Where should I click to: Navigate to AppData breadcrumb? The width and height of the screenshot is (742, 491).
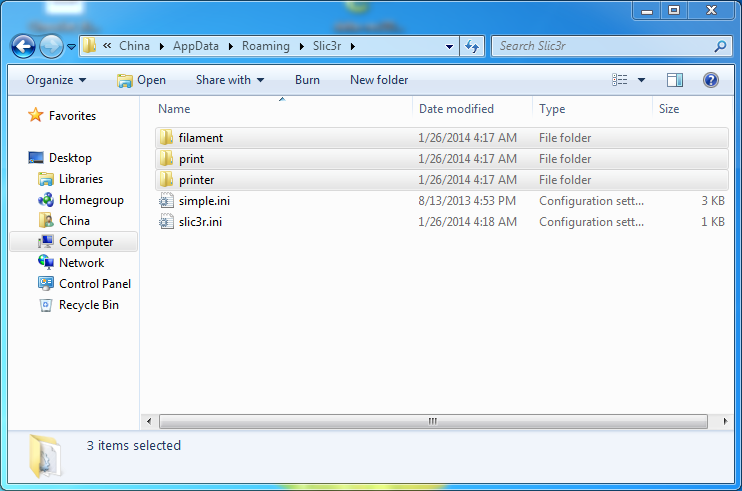[x=196, y=46]
